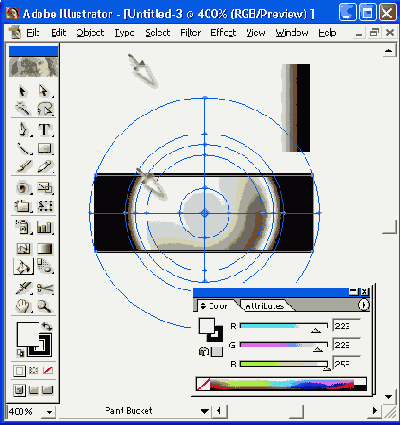Choose the Direct Selection arrow tool
Viewport: 400px width, 425px height.
click(44, 91)
